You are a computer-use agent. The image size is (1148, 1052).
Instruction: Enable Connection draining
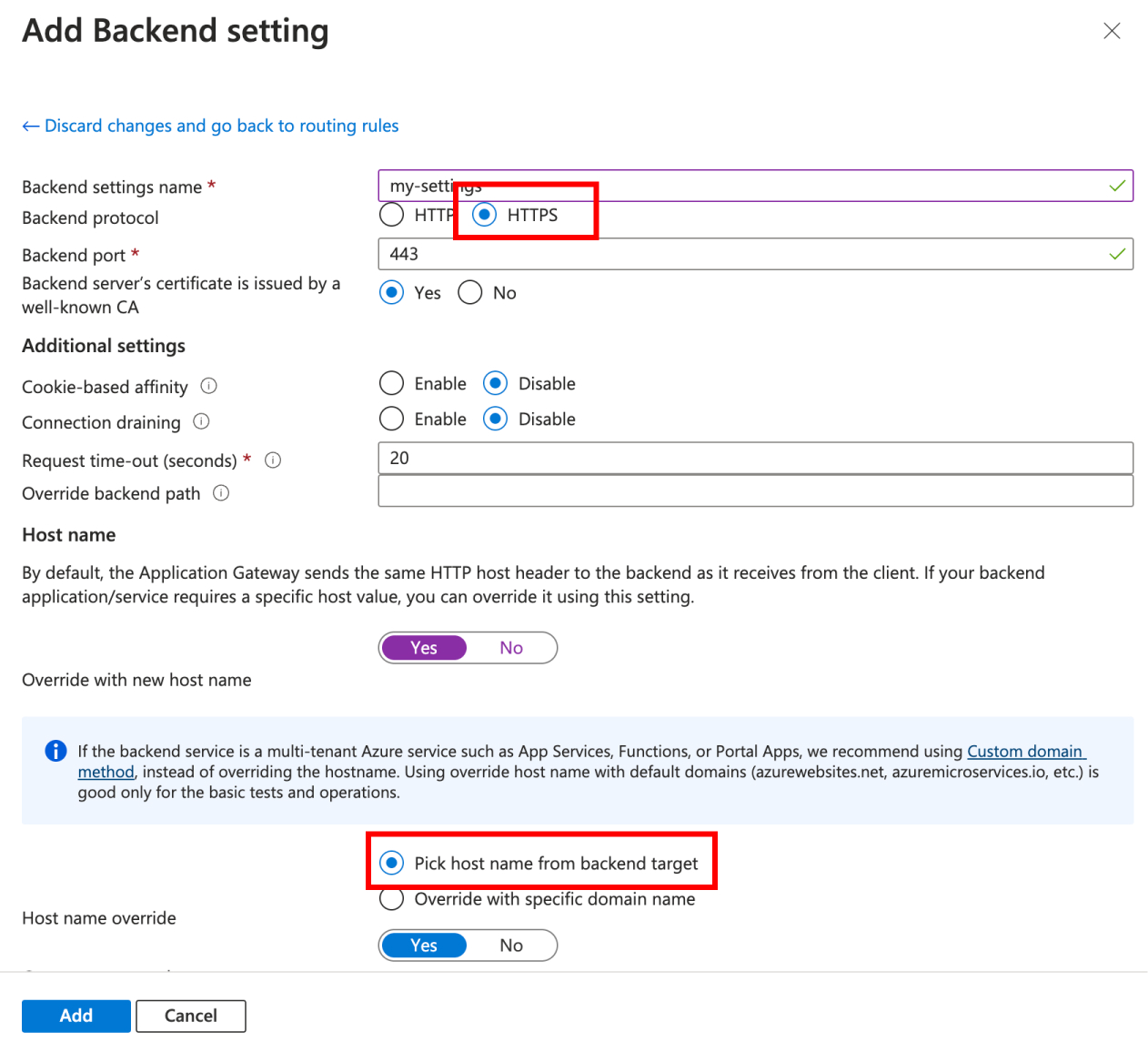click(x=391, y=418)
